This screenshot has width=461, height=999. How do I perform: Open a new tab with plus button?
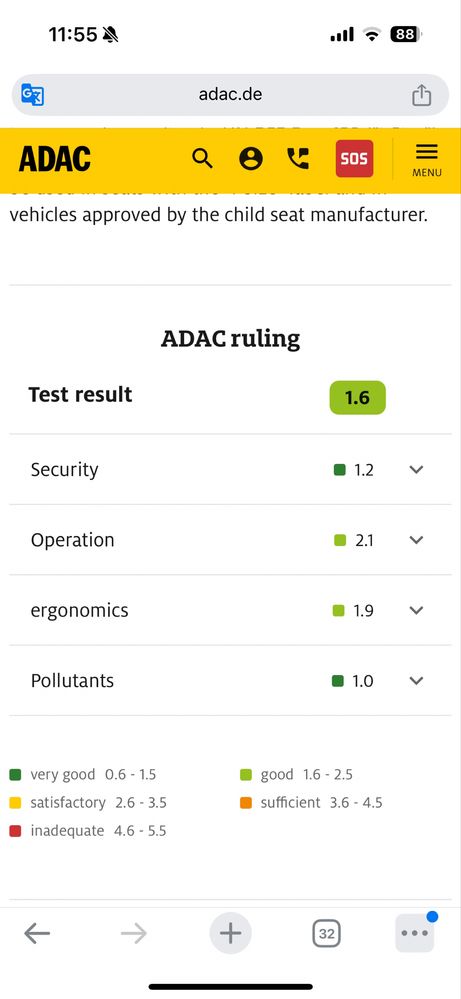(230, 934)
